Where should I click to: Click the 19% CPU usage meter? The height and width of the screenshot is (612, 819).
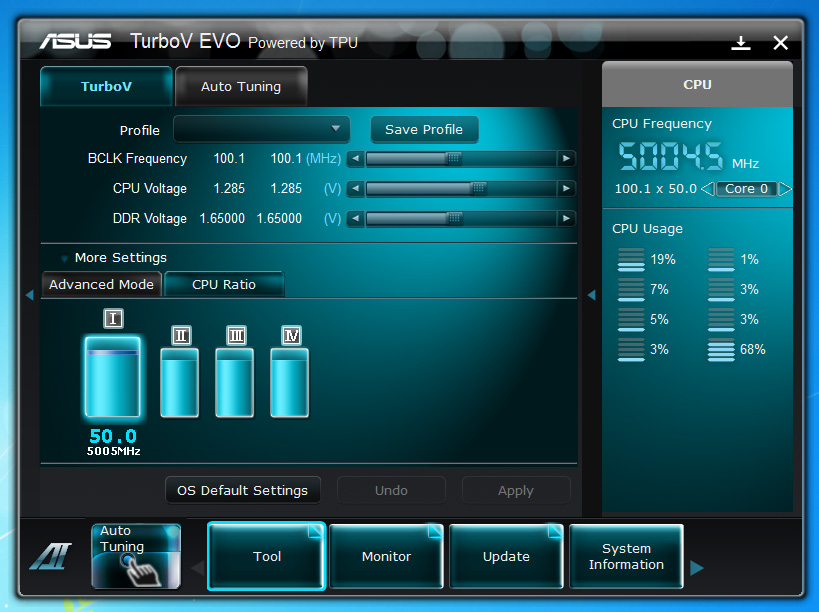[x=631, y=260]
